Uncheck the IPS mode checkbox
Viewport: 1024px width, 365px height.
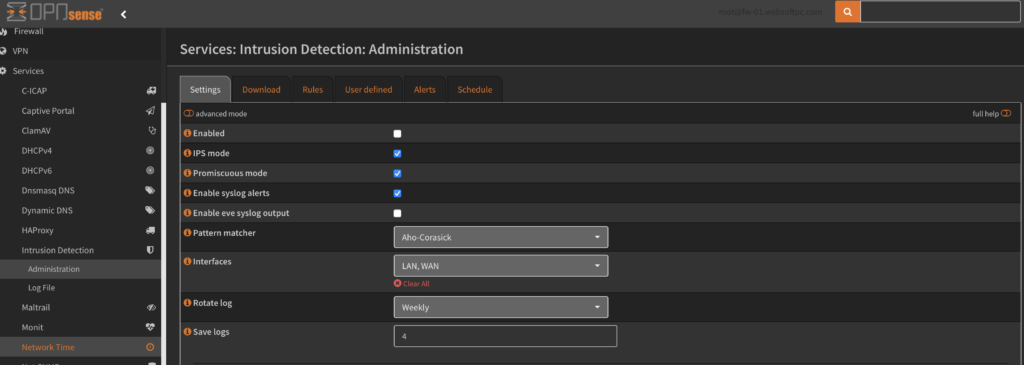click(x=398, y=154)
